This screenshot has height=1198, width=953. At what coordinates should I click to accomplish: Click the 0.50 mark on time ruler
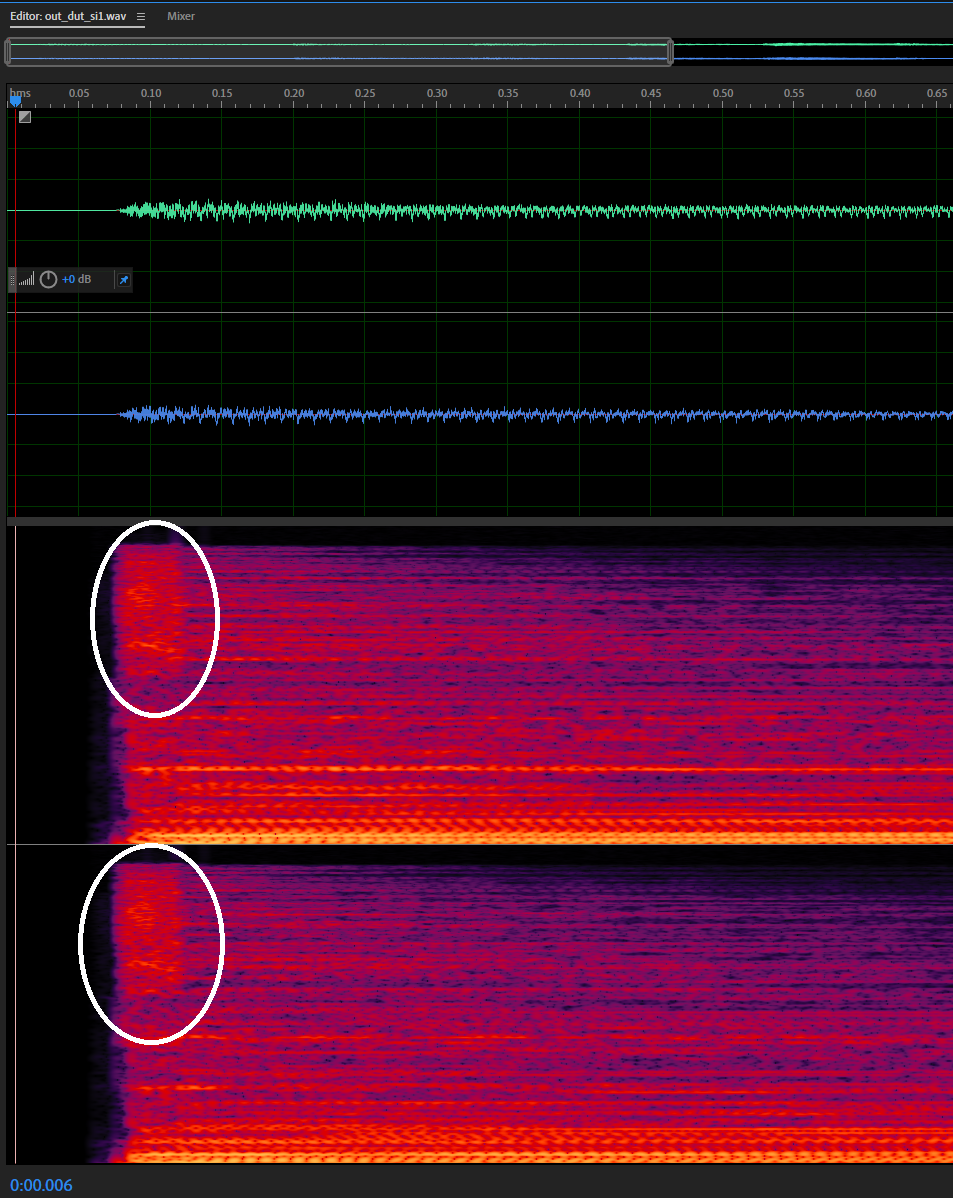(722, 94)
